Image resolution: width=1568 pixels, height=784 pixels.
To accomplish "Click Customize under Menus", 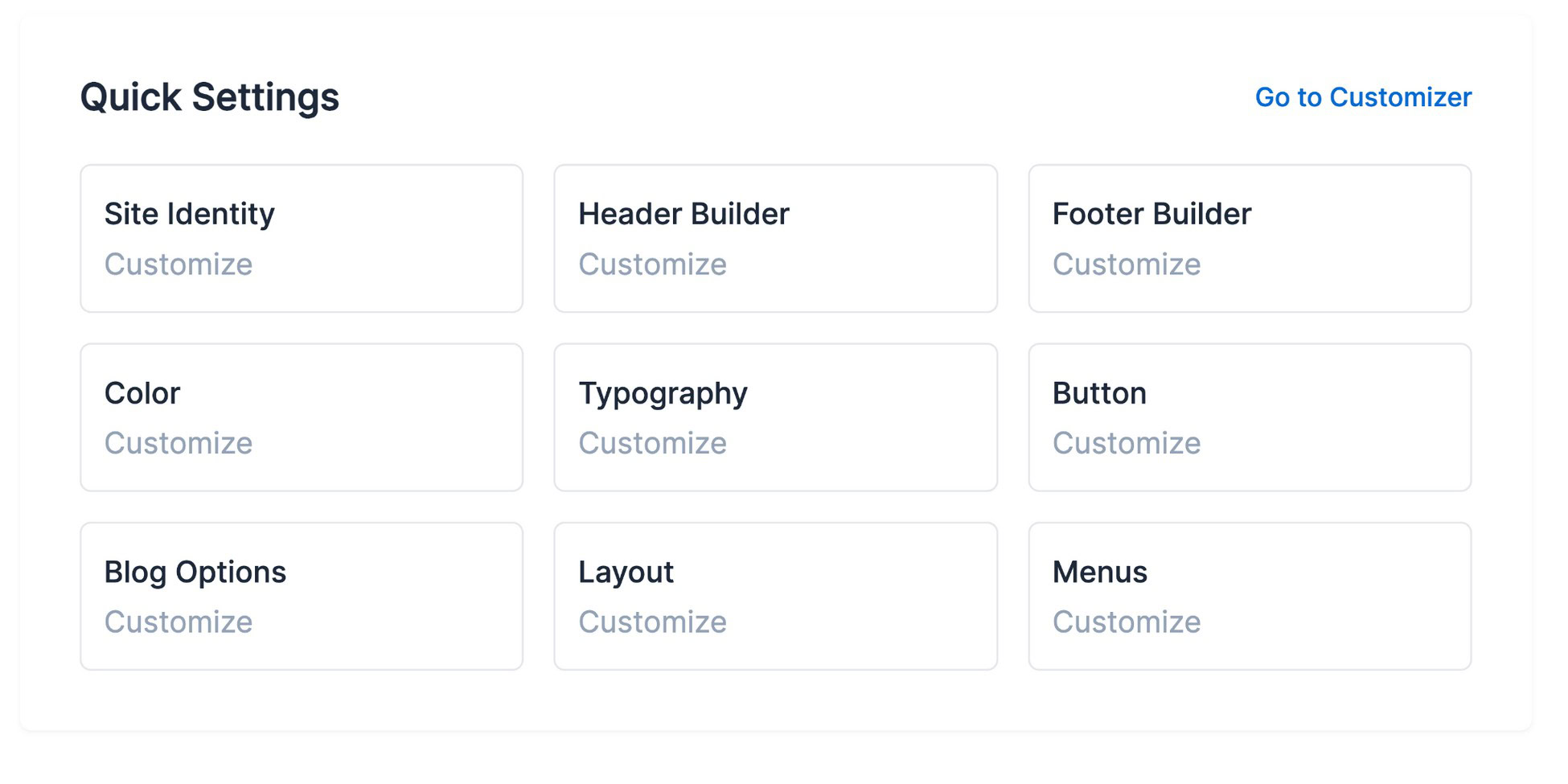I will point(1127,622).
